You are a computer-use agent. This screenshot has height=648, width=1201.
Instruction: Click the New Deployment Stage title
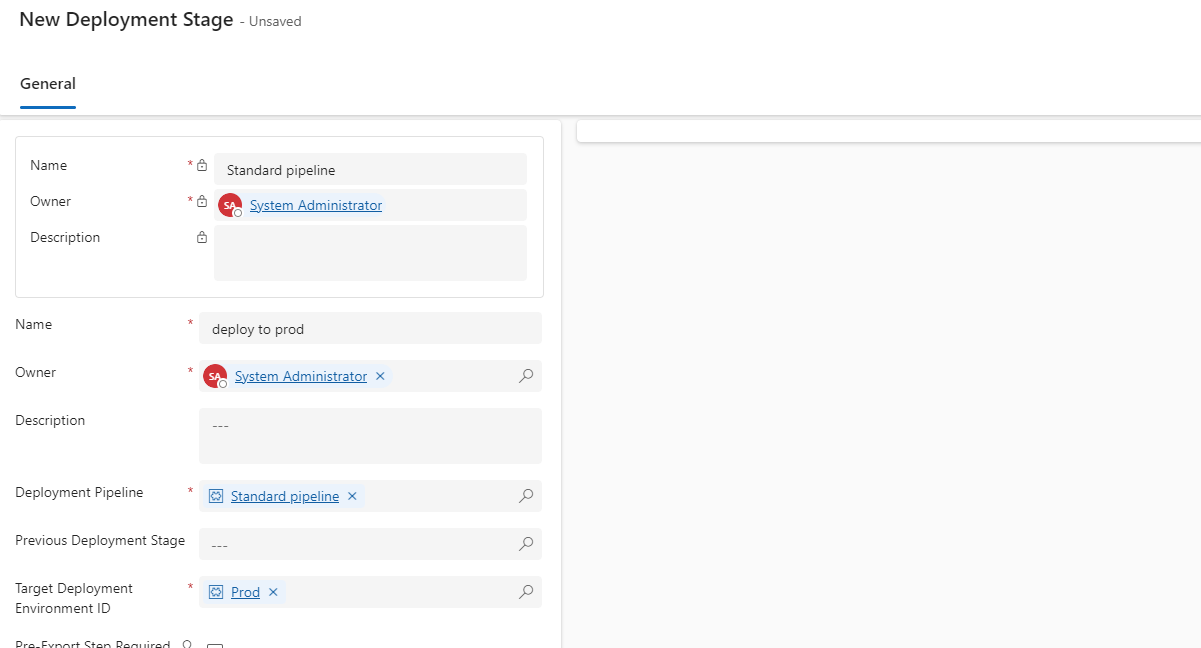click(x=125, y=19)
